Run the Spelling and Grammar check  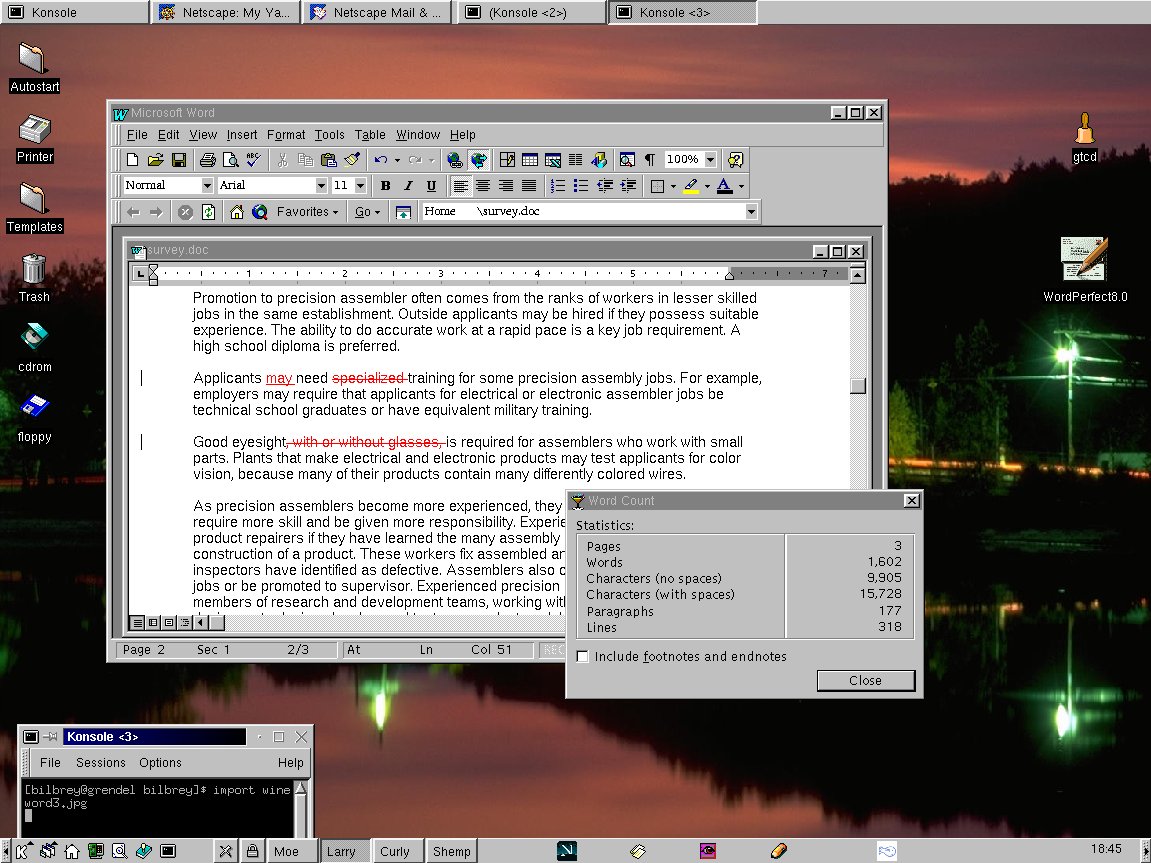tap(253, 160)
